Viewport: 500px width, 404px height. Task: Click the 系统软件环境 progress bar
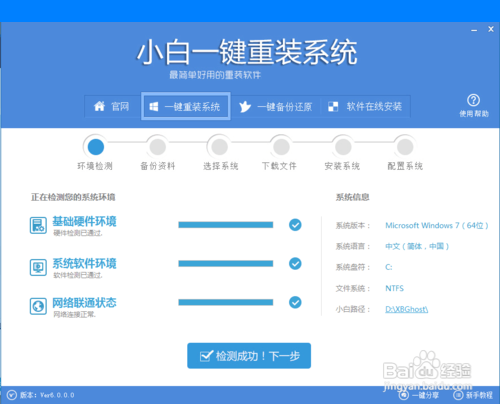pyautogui.click(x=226, y=264)
